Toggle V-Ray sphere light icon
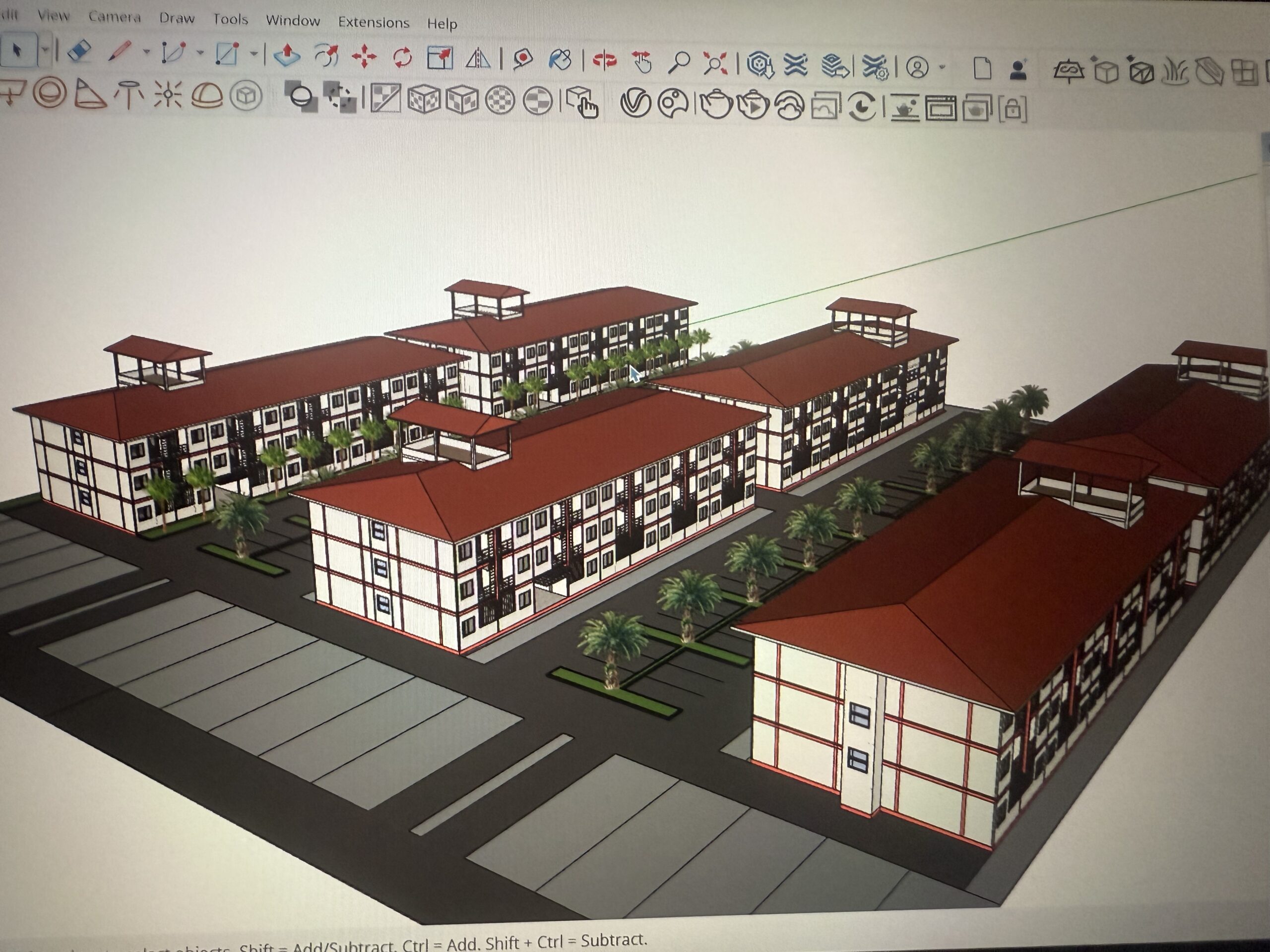The height and width of the screenshot is (952, 1270). [x=50, y=93]
